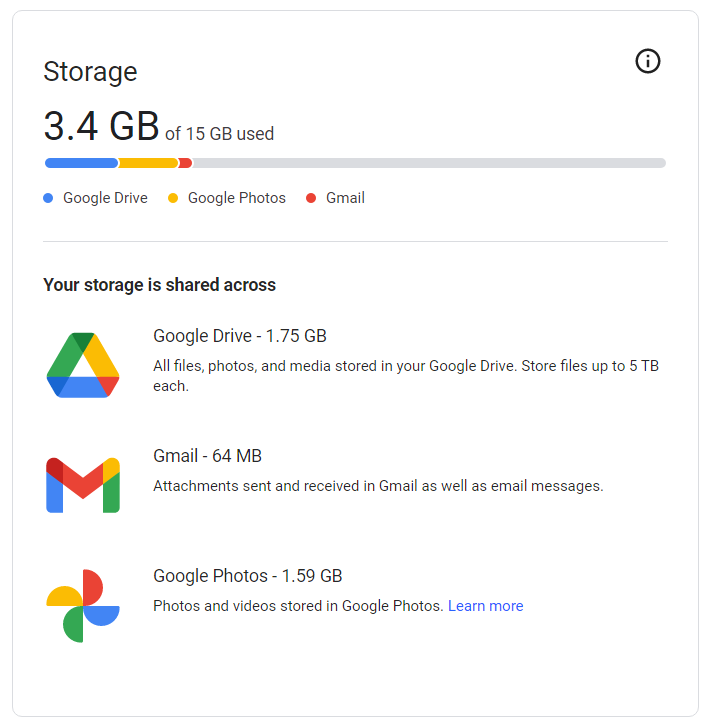Click the Gmail envelope logo

pos(83,485)
